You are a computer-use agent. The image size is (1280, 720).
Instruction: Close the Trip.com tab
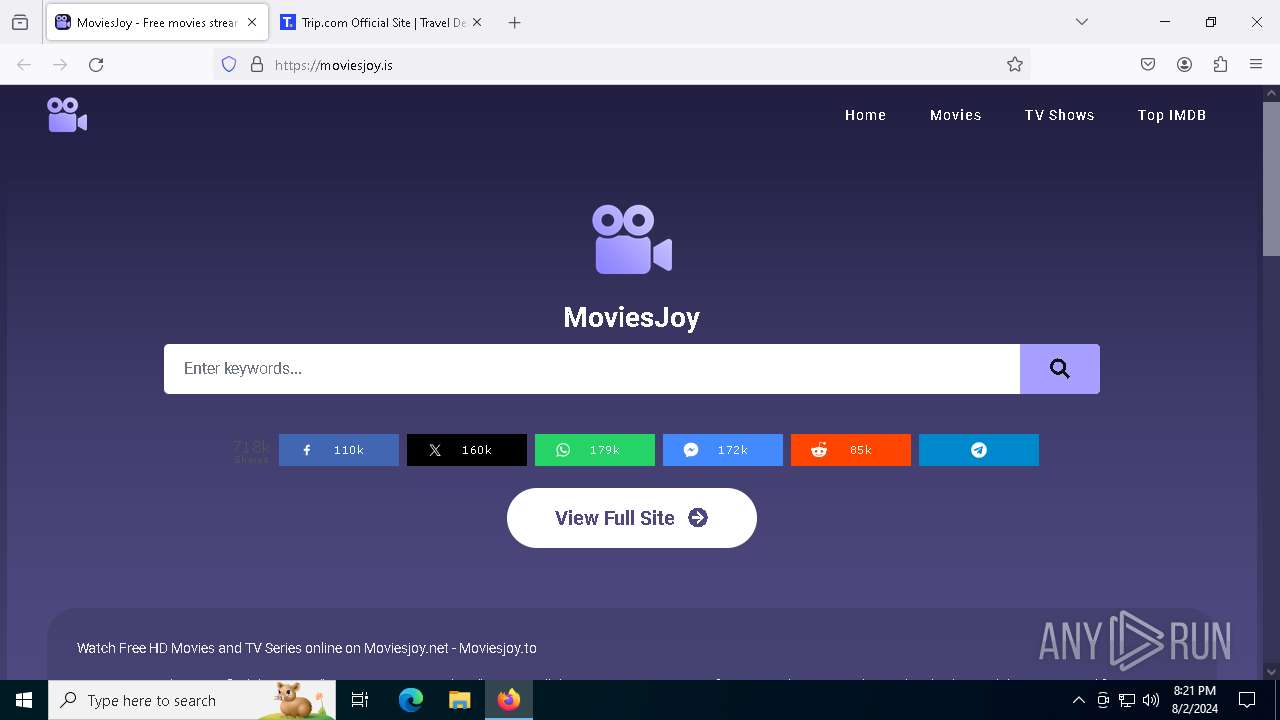coord(477,22)
